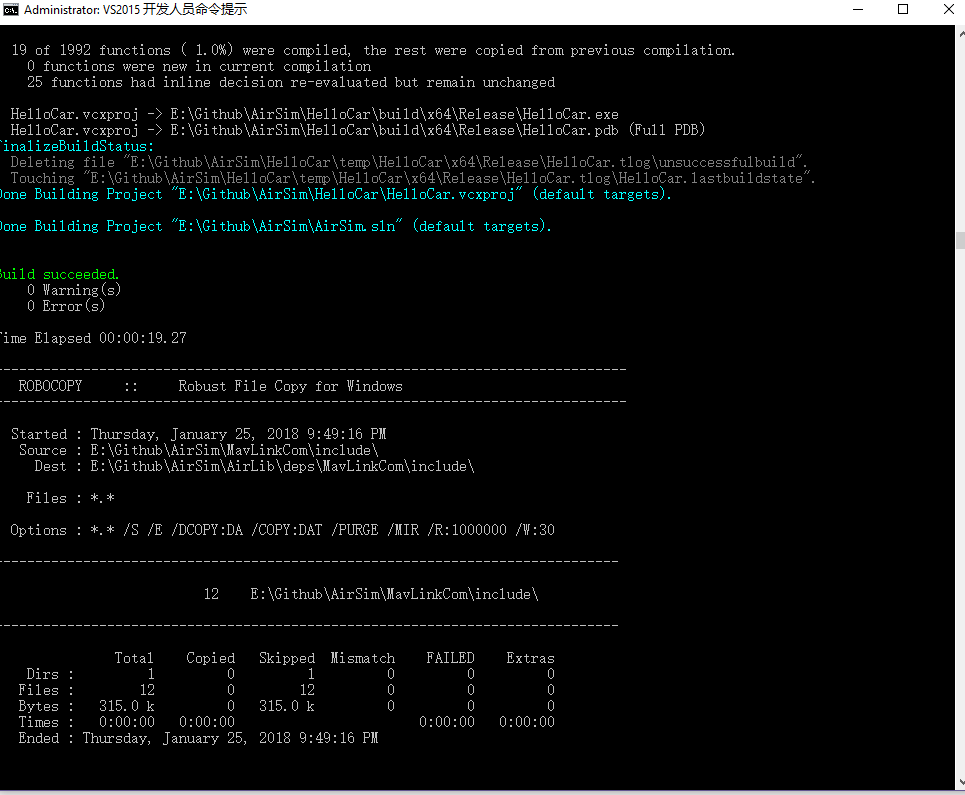Click the vertical scrollbar thumb
Viewport: 965px width, 795px height.
[x=960, y=240]
